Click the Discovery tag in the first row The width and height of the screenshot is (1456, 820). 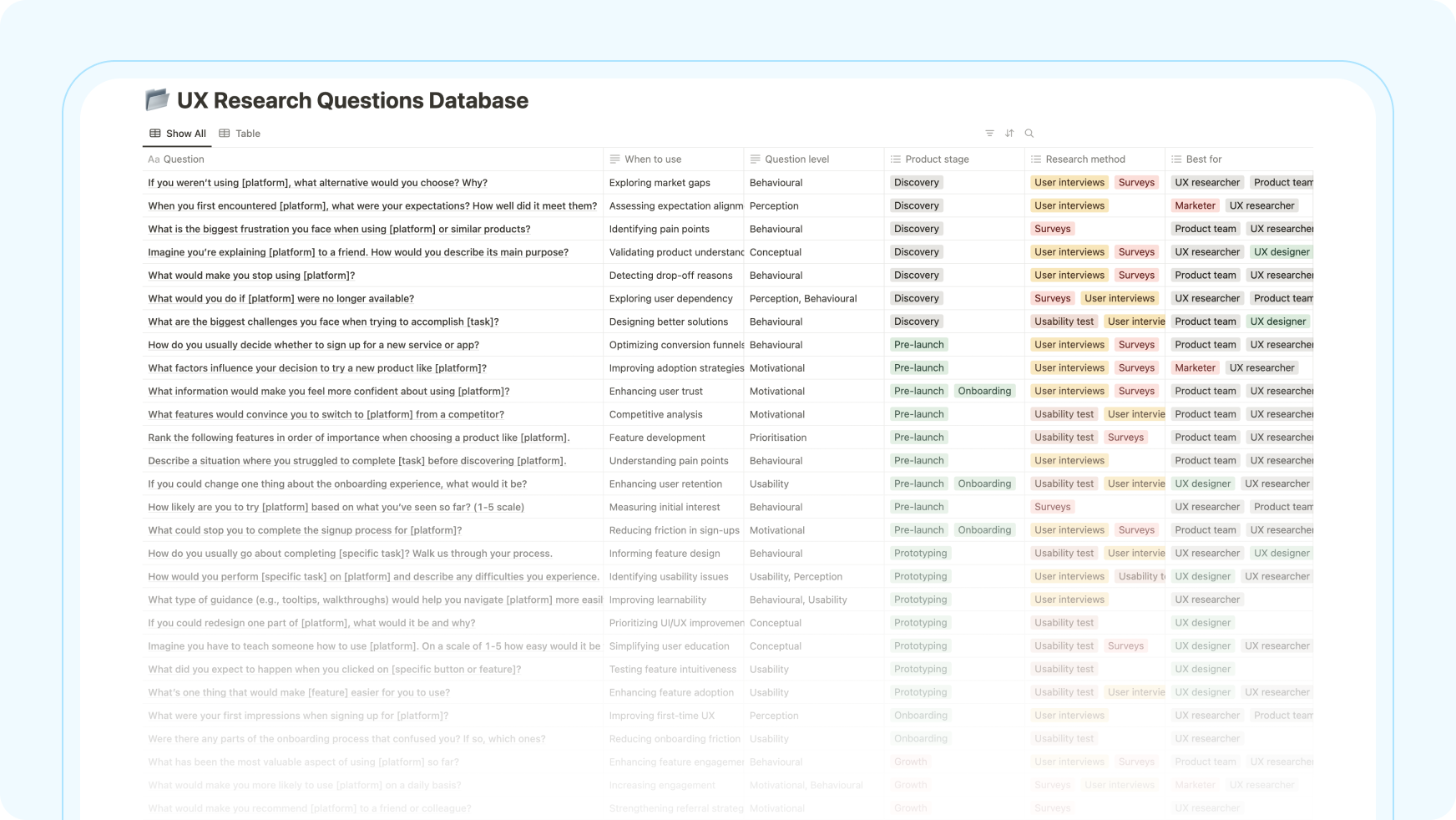click(x=916, y=183)
